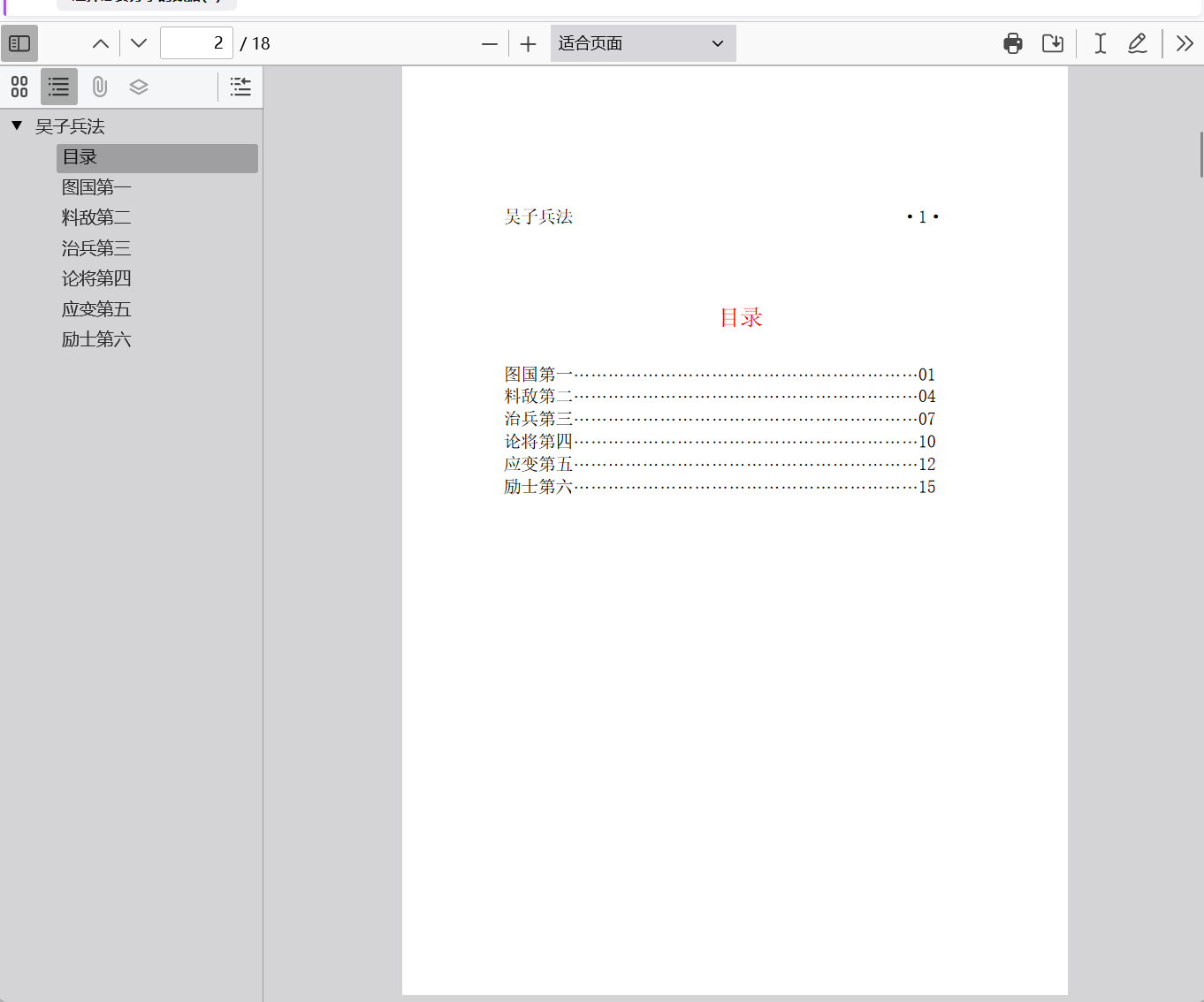Viewport: 1204px width, 1002px height.
Task: Open the 治兵第三 outline entry
Action: 96,248
